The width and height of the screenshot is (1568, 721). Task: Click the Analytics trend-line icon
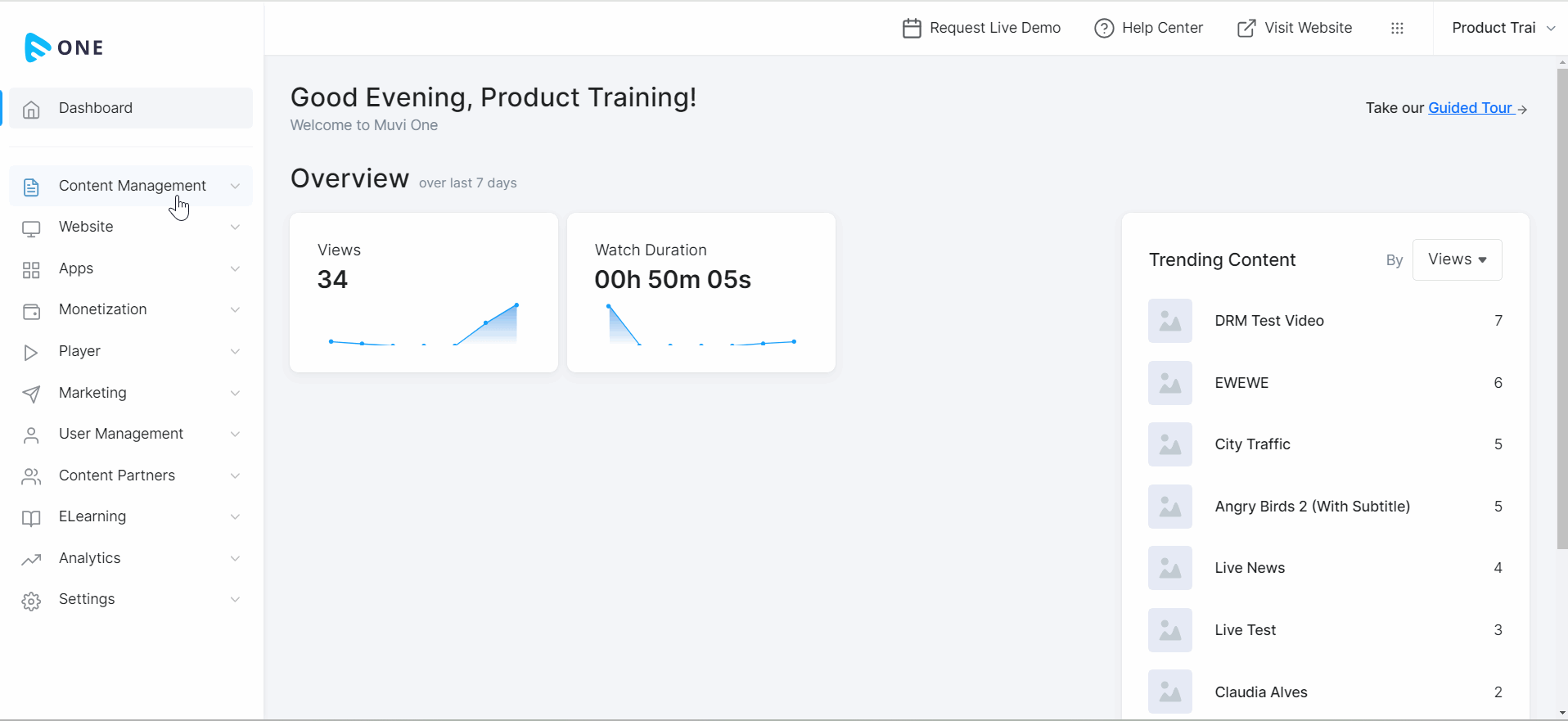pos(31,560)
